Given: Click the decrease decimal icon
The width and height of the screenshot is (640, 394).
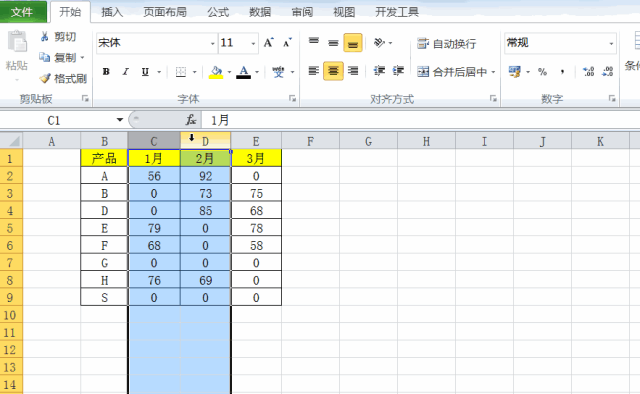Looking at the screenshot, I should point(608,72).
